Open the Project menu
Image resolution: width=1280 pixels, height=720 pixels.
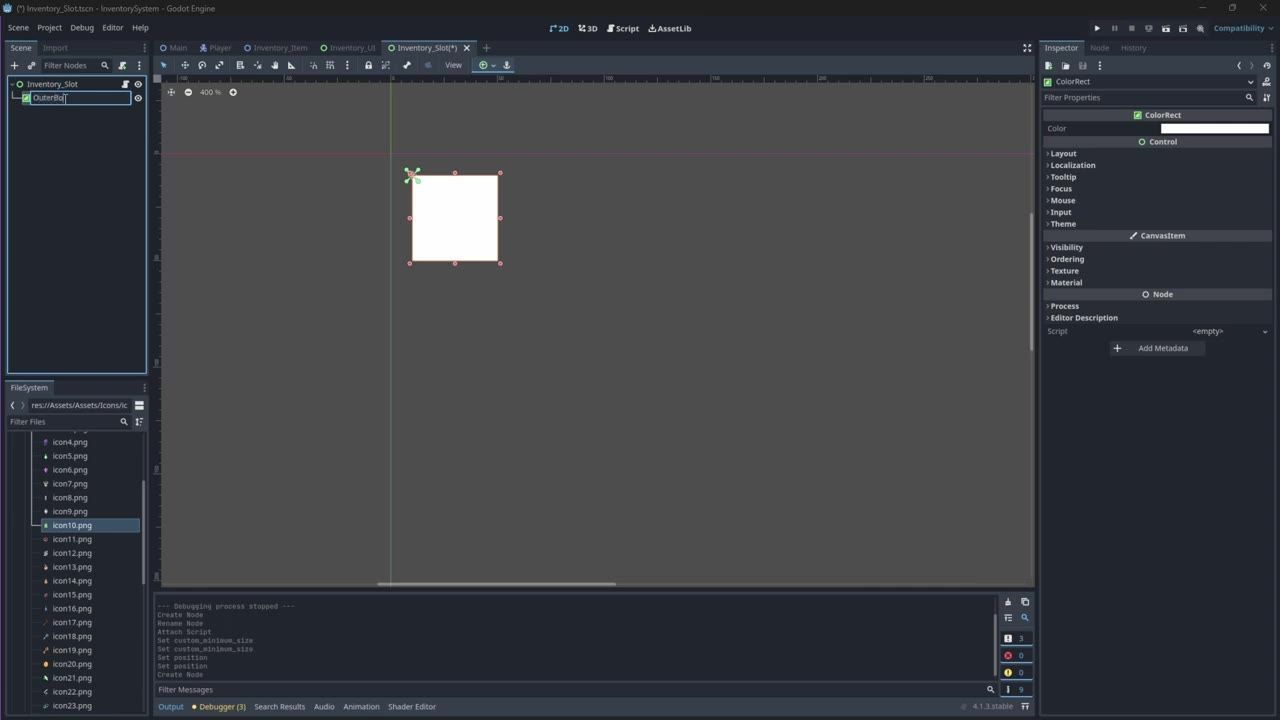coord(49,28)
